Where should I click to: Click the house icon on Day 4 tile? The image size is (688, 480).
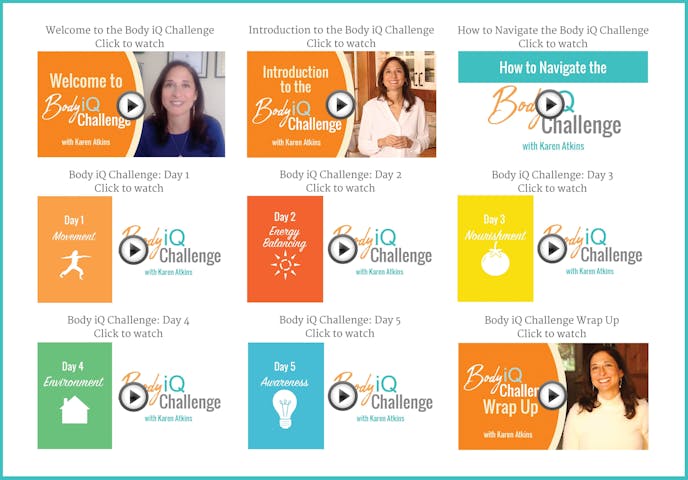tap(75, 409)
